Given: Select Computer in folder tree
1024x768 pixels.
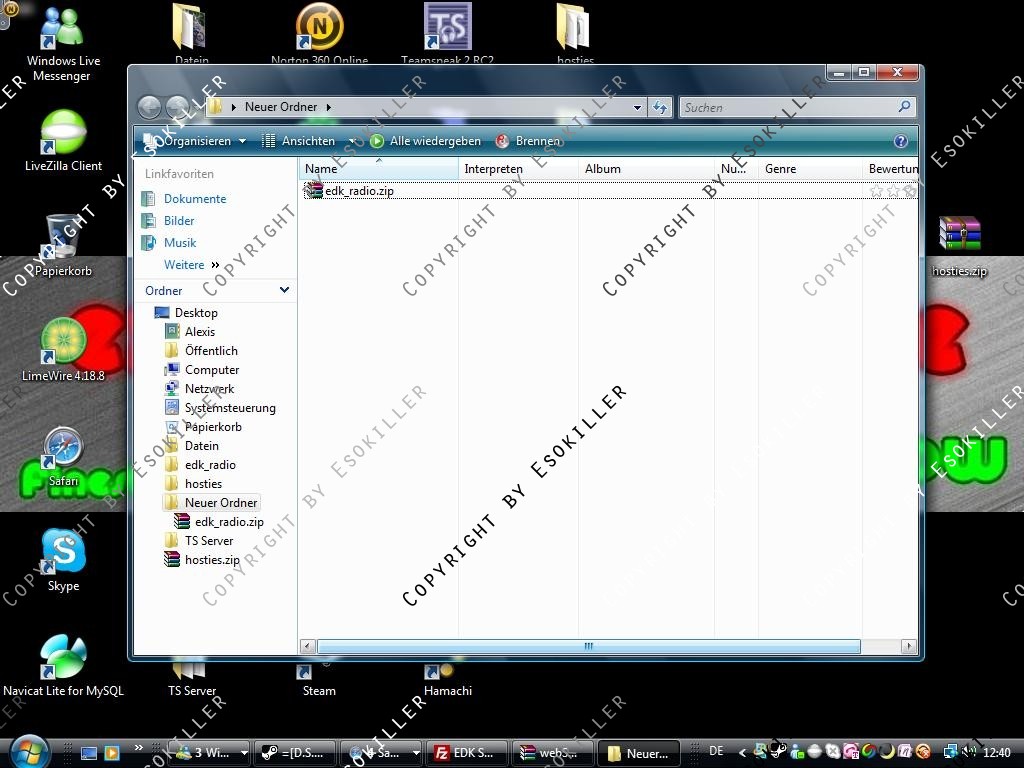Looking at the screenshot, I should (x=212, y=370).
